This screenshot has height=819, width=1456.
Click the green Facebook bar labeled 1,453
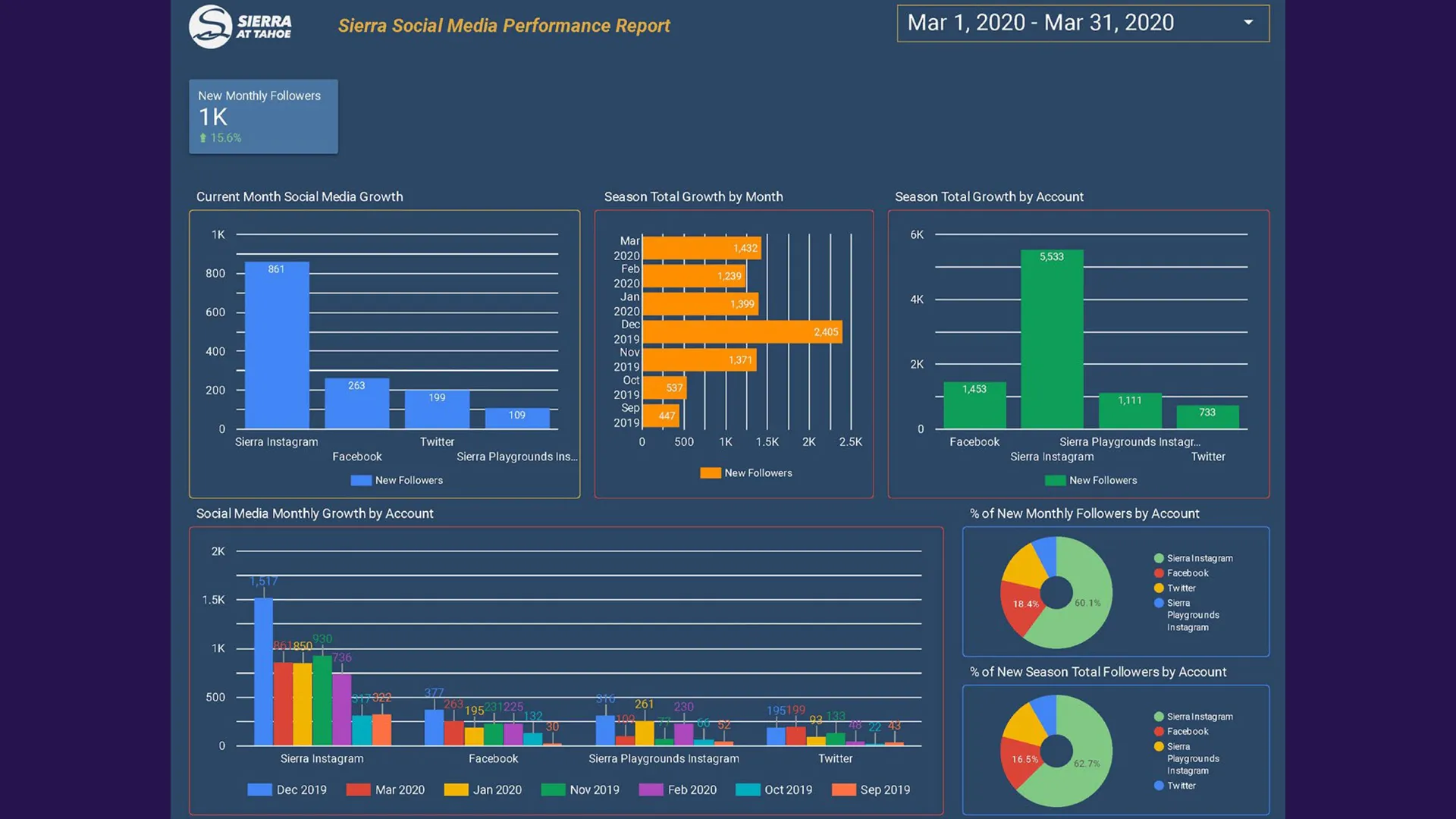(974, 406)
